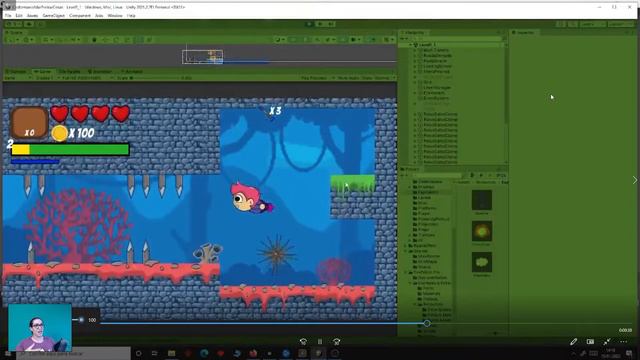This screenshot has width=640, height=360.
Task: Click the Unity Play button in the top toolbar
Action: tap(309, 24)
